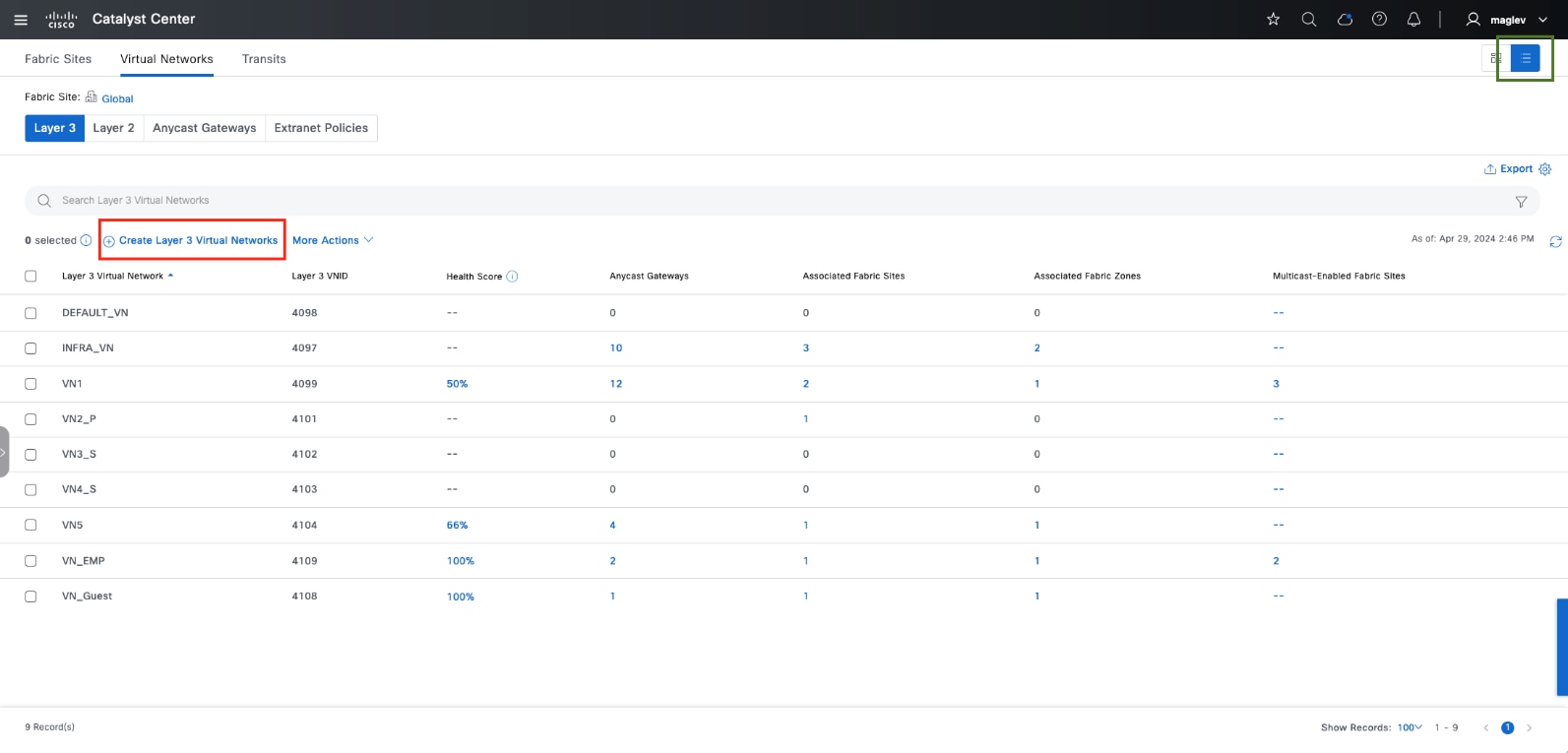Open the Global fabric site link

[x=117, y=98]
